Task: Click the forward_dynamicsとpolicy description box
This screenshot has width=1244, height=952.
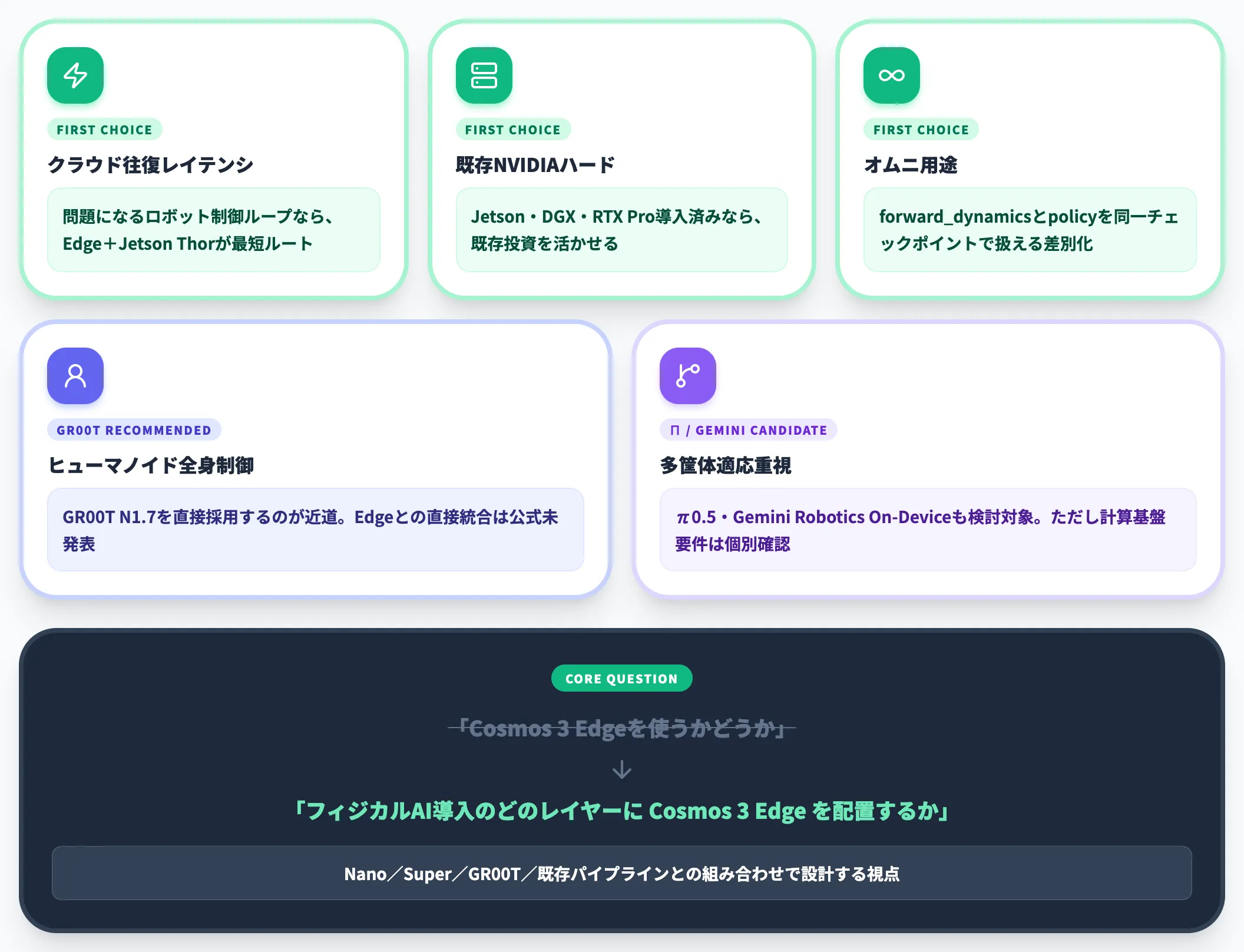Action: [x=1030, y=230]
